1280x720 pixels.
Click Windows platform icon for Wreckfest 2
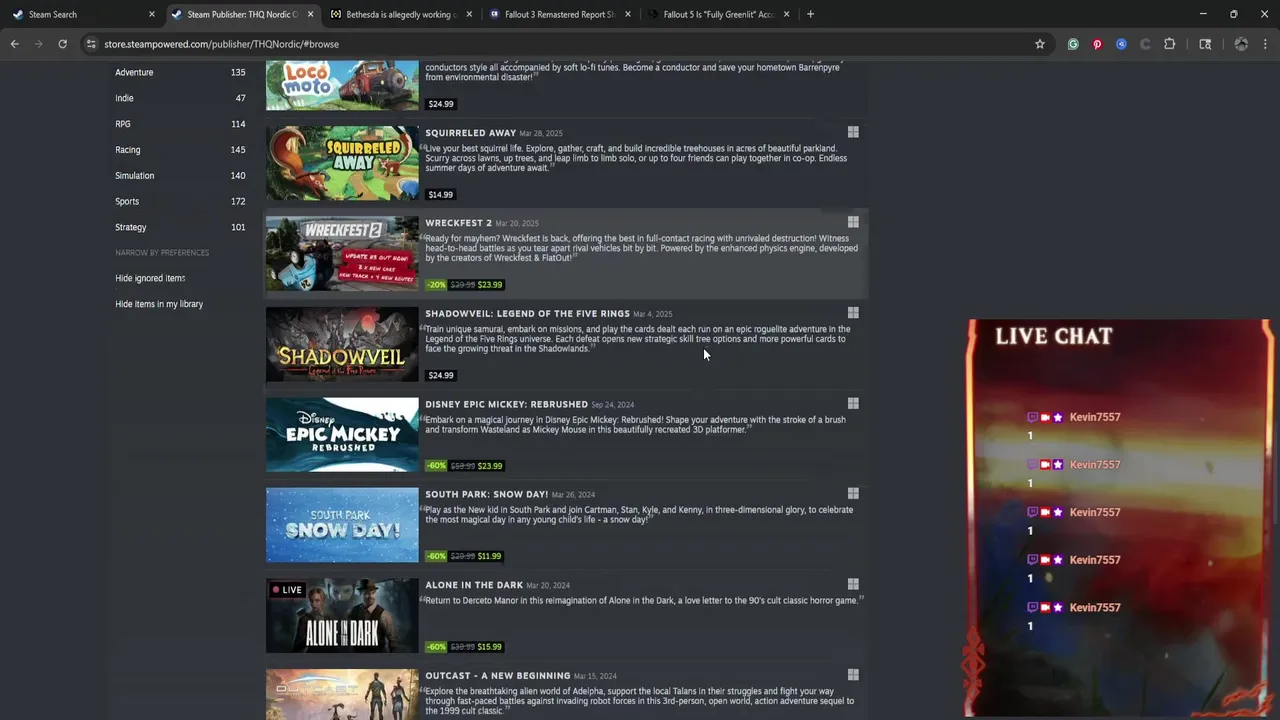853,222
